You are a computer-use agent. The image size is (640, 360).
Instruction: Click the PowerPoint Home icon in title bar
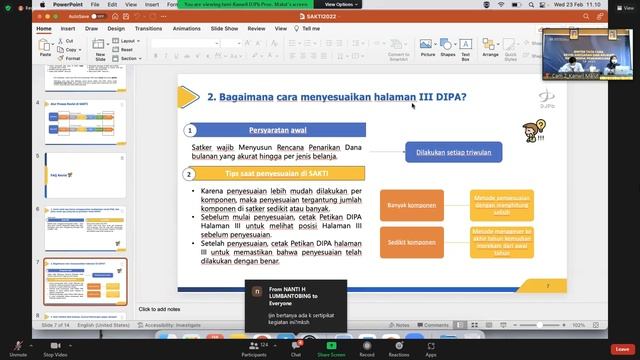coord(115,16)
